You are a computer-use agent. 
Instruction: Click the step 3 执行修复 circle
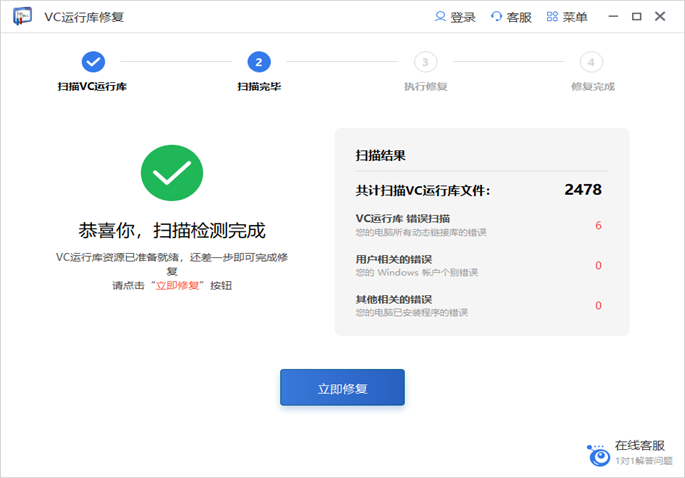click(x=425, y=62)
